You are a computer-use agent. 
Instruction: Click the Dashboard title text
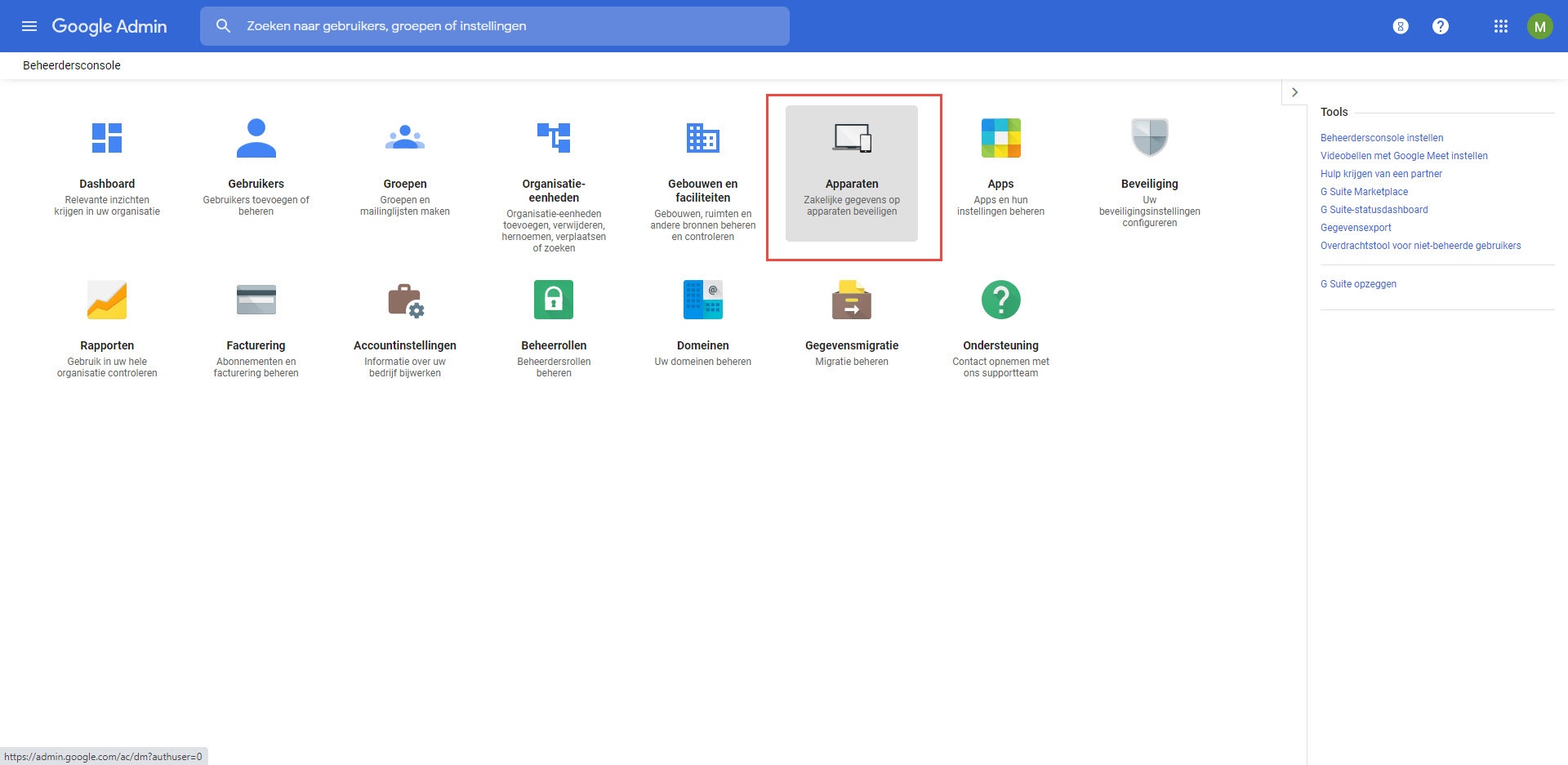107,184
